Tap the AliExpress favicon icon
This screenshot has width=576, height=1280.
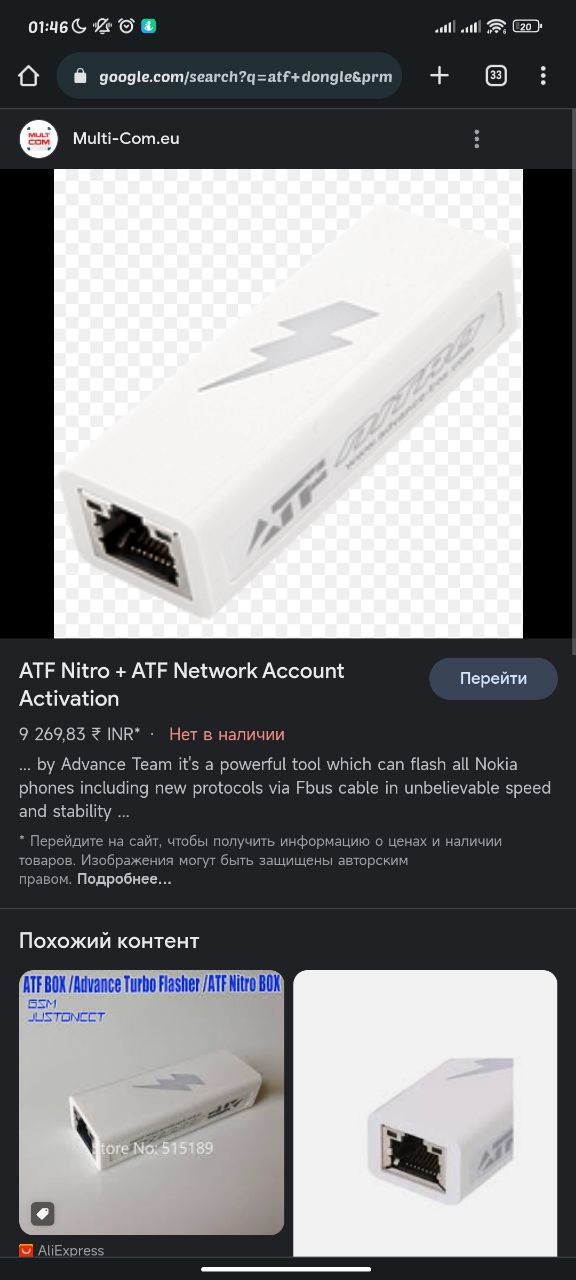tap(26, 1251)
